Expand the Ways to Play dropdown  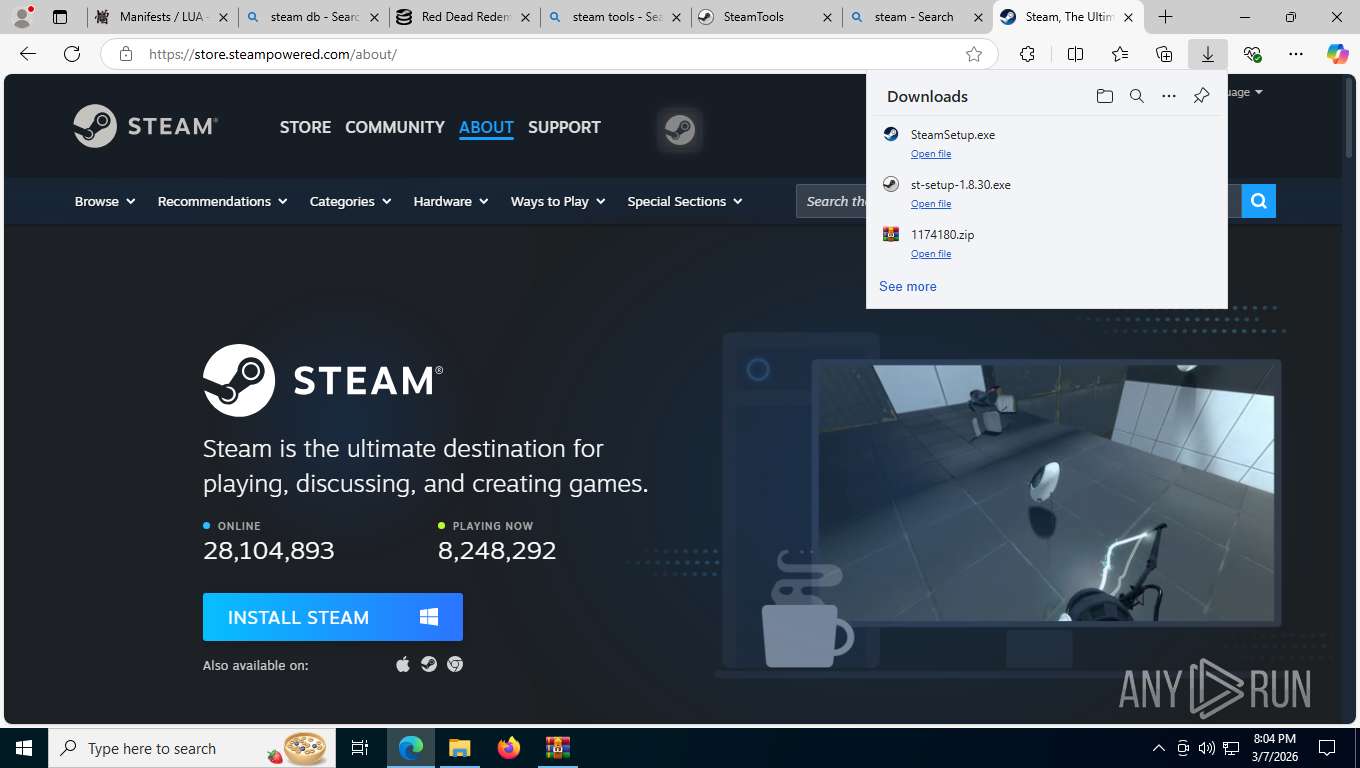click(558, 201)
